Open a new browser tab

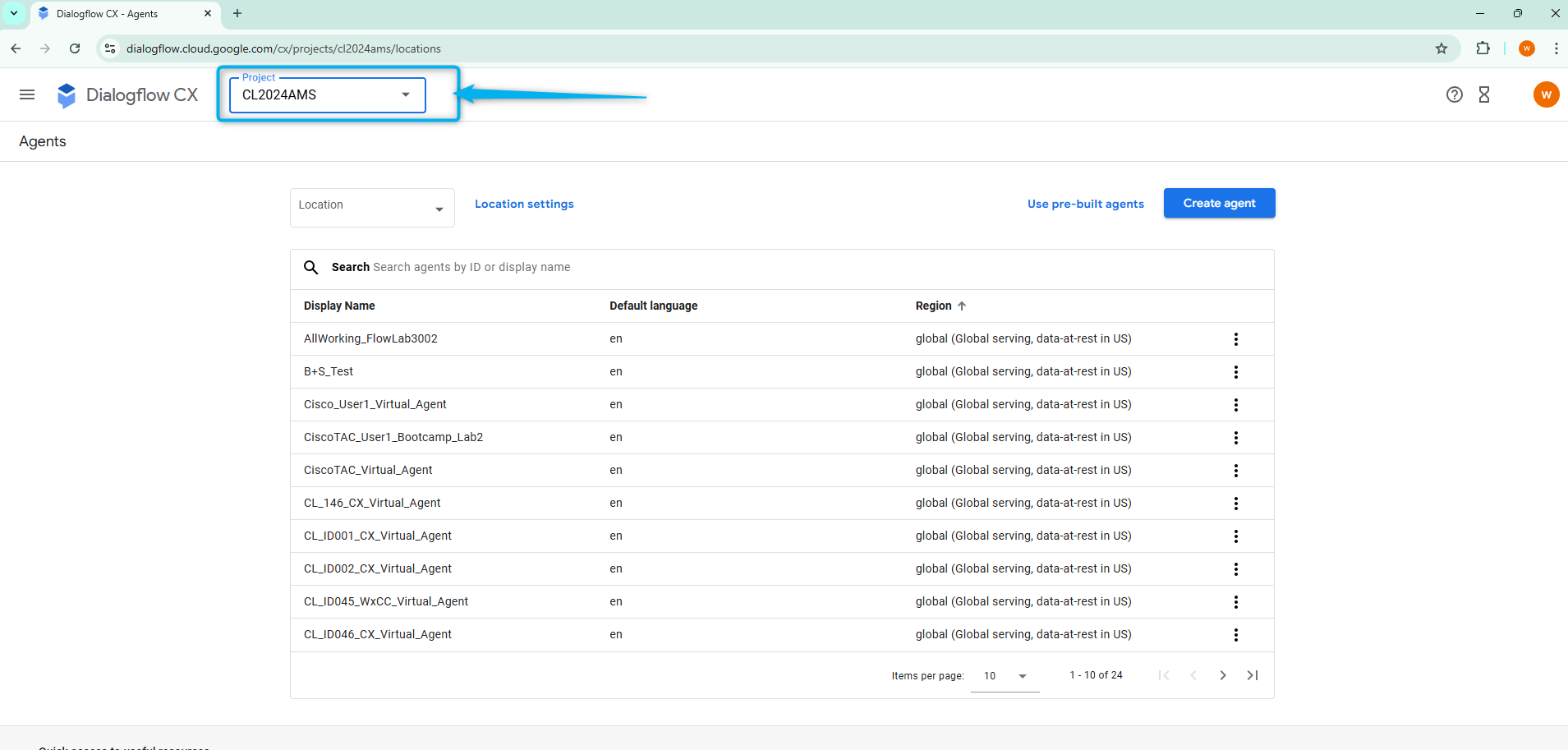tap(237, 13)
